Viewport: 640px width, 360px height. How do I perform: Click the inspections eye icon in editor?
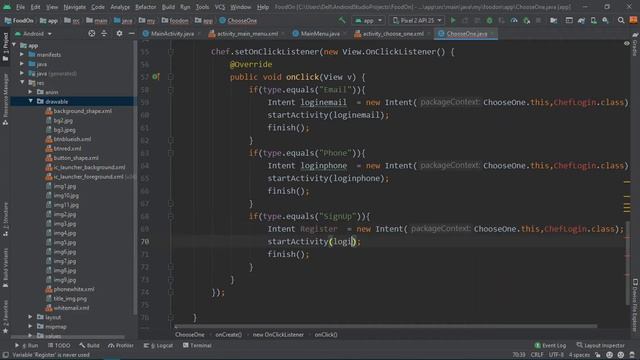[x=627, y=43]
